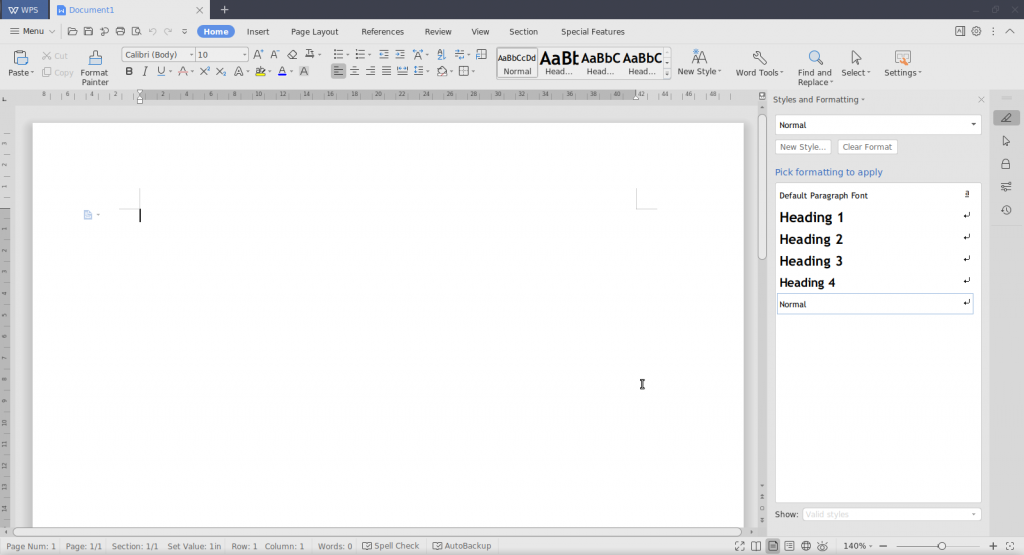
Task: Open the settings gear icon at top right
Action: [x=976, y=31]
